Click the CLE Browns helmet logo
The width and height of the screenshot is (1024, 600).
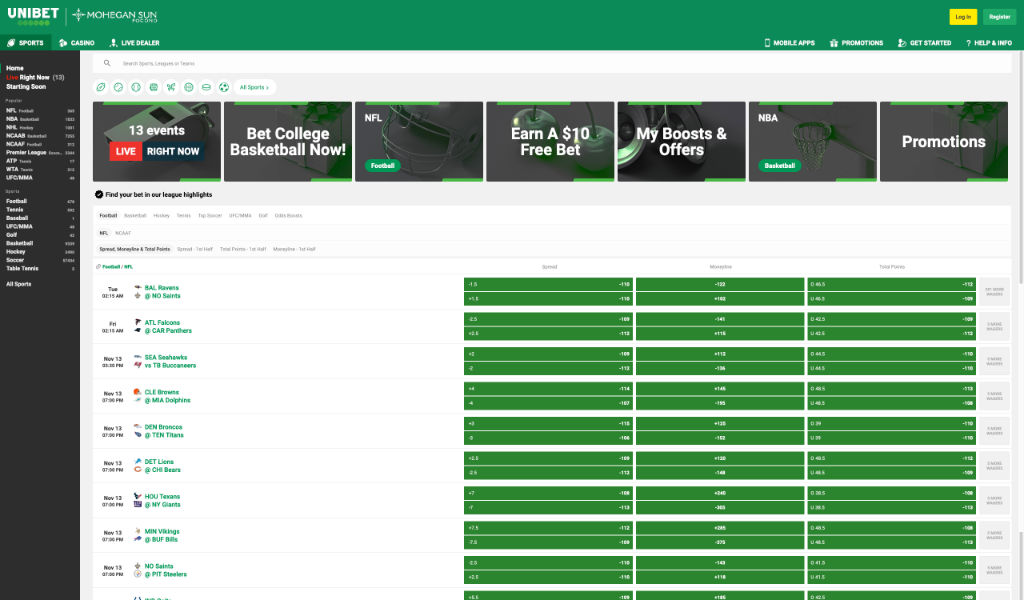tap(138, 392)
